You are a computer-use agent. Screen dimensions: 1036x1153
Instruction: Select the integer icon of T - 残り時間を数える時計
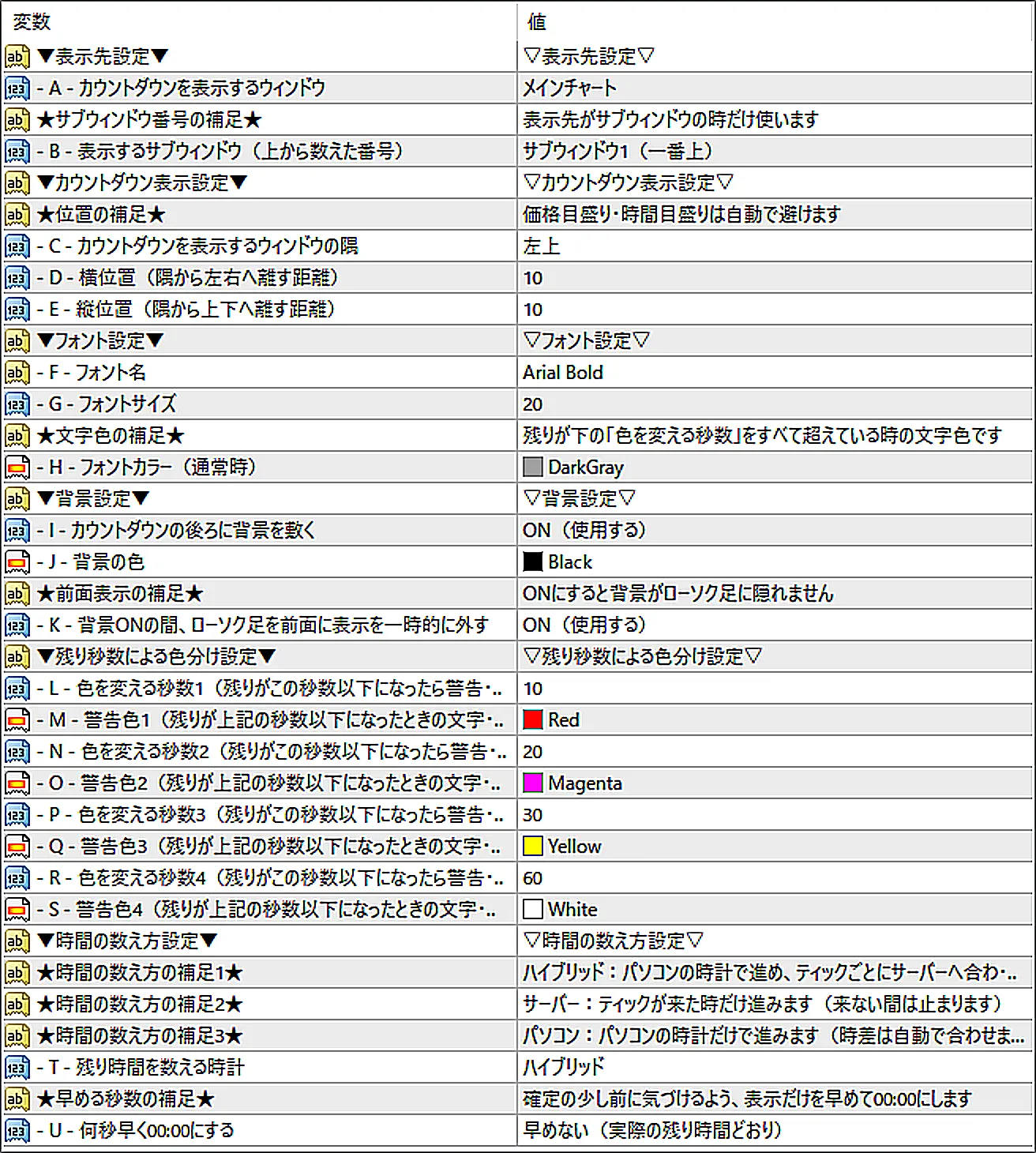(x=17, y=1068)
